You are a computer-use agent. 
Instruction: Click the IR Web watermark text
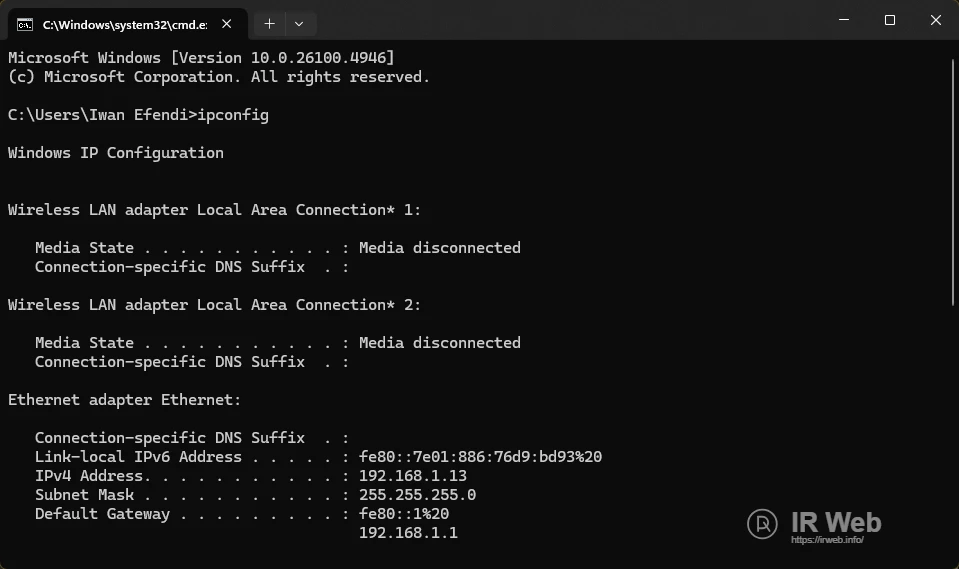[x=836, y=521]
